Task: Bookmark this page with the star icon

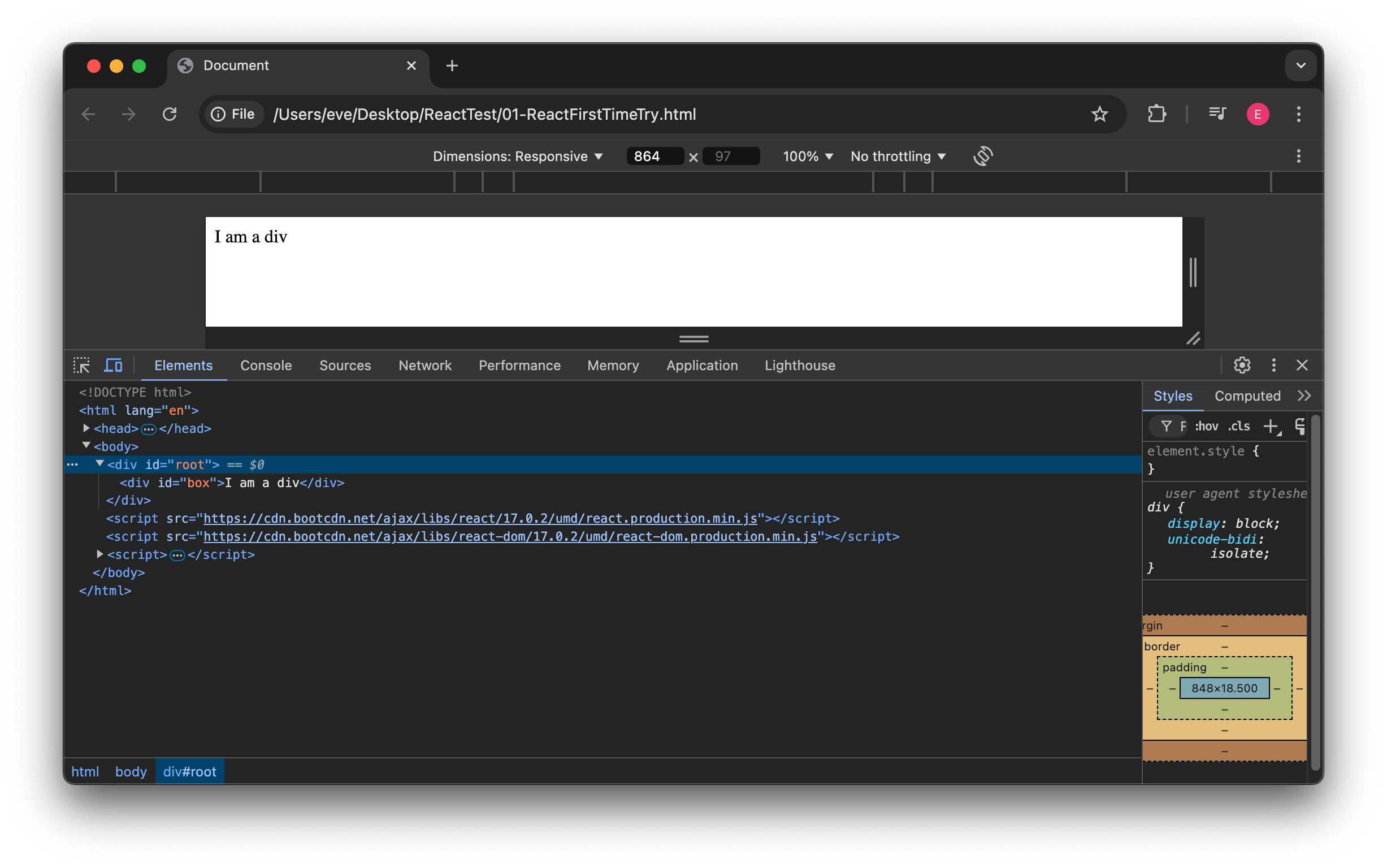Action: pos(1099,114)
